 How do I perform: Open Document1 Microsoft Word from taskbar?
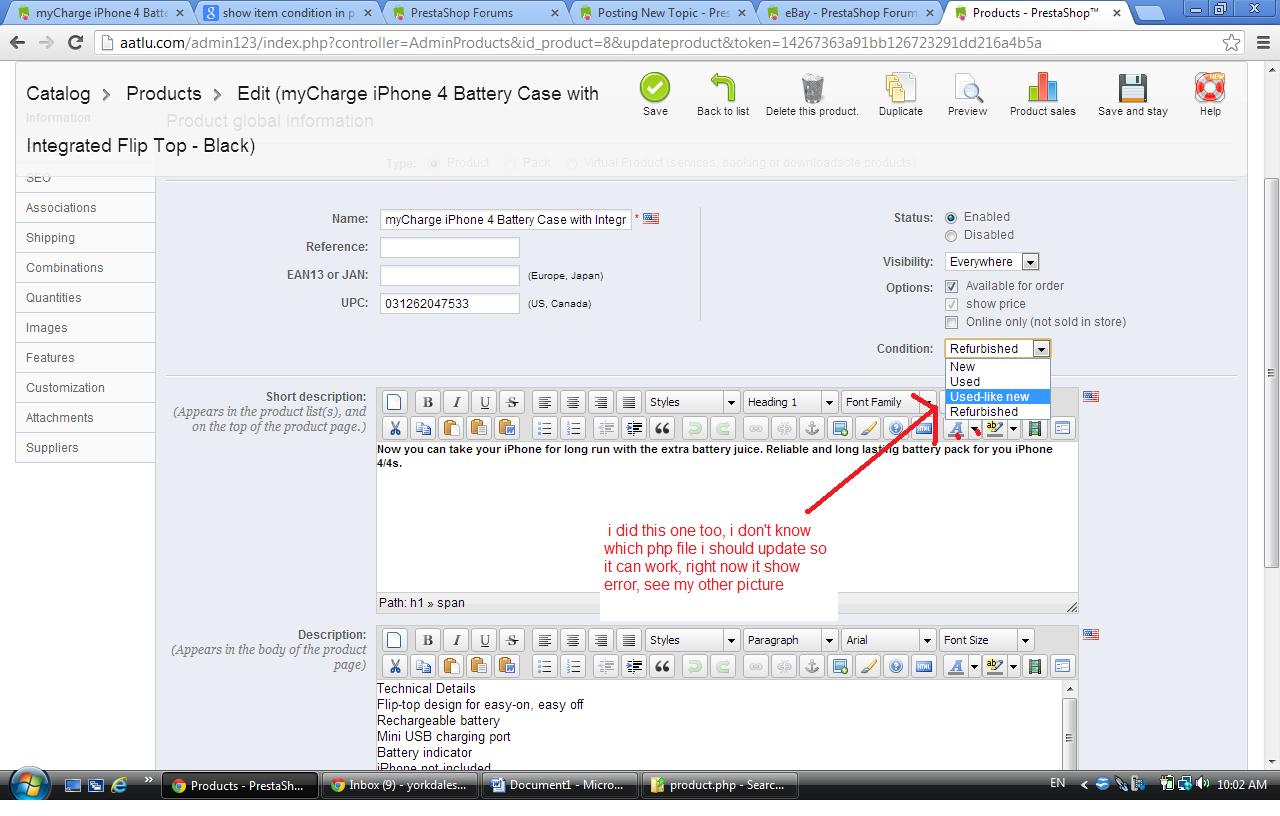click(x=560, y=785)
